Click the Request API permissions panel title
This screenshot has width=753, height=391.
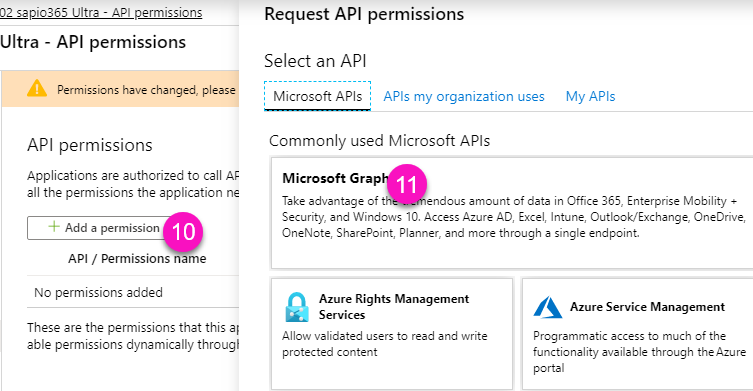[x=364, y=14]
